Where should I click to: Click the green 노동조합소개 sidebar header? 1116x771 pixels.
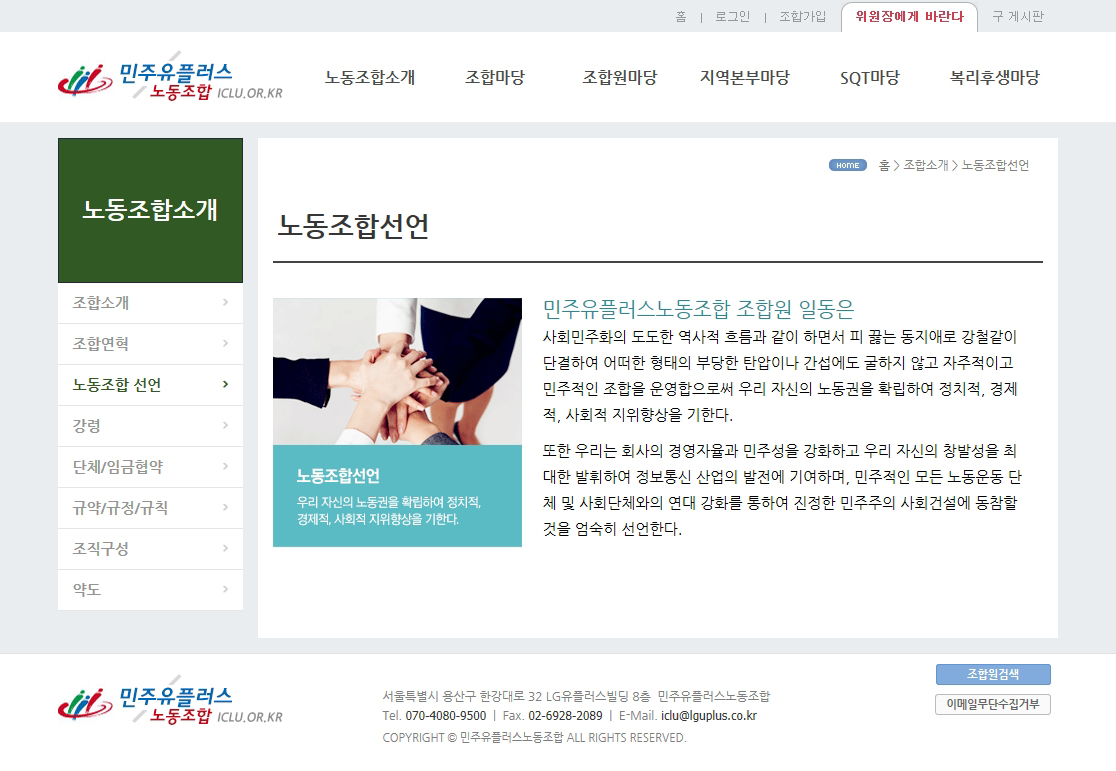click(150, 210)
